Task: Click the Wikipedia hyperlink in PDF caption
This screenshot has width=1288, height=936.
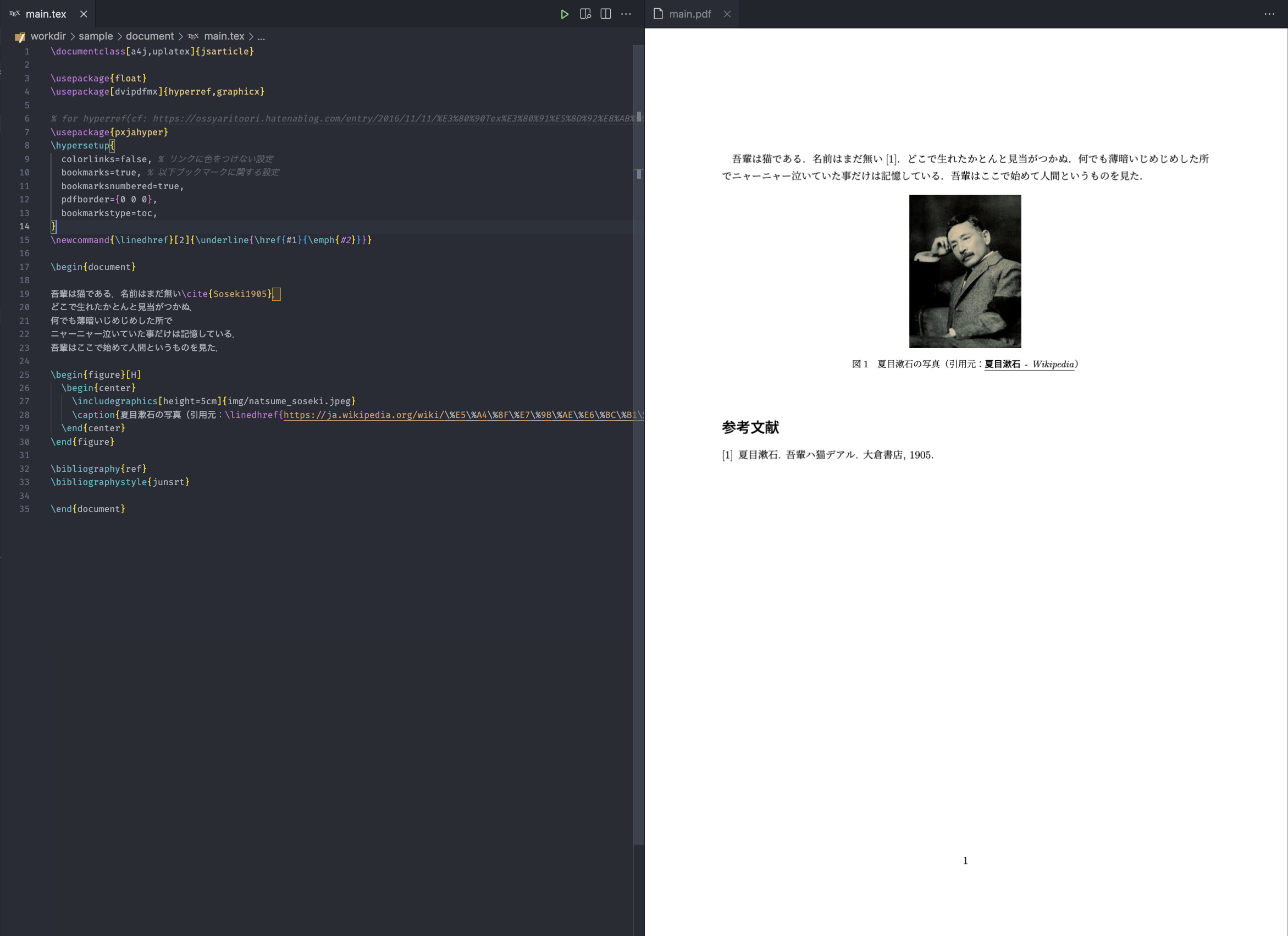Action: pos(1029,365)
